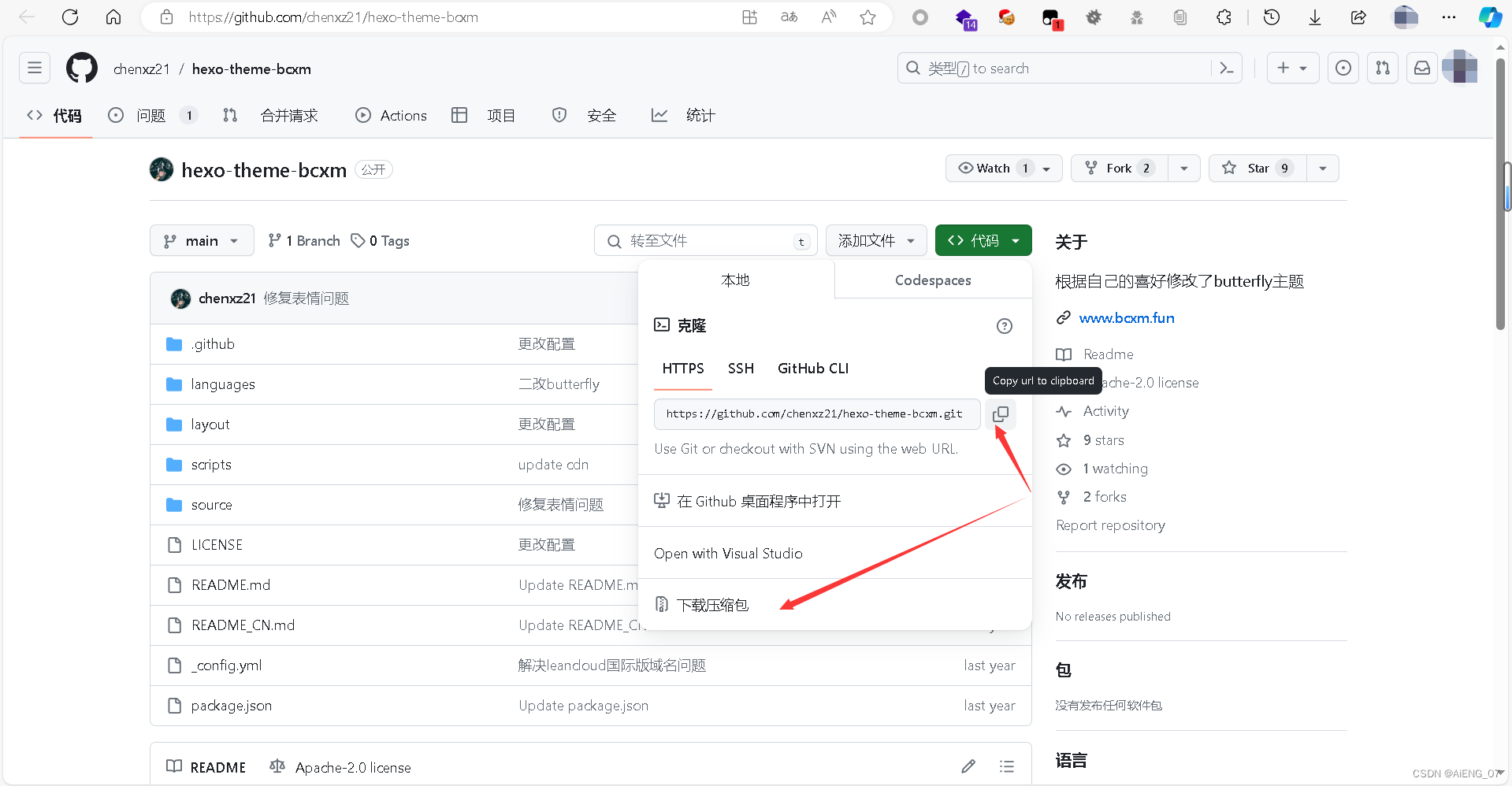Open the GitHub command palette icon
The width and height of the screenshot is (1512, 786).
(1227, 68)
